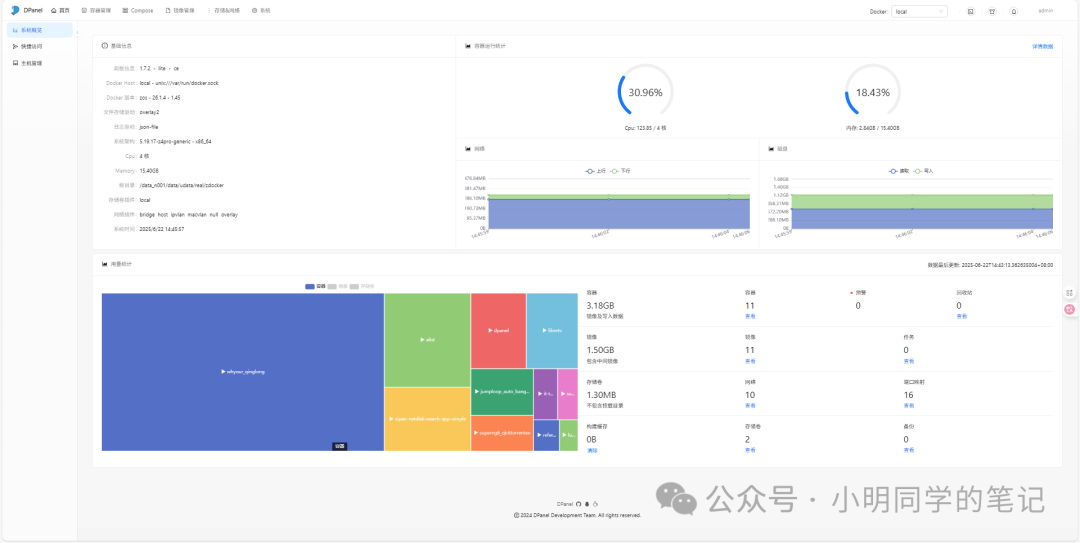Click the DPanel logo in the header
The width and height of the screenshot is (1080, 543).
pyautogui.click(x=27, y=11)
